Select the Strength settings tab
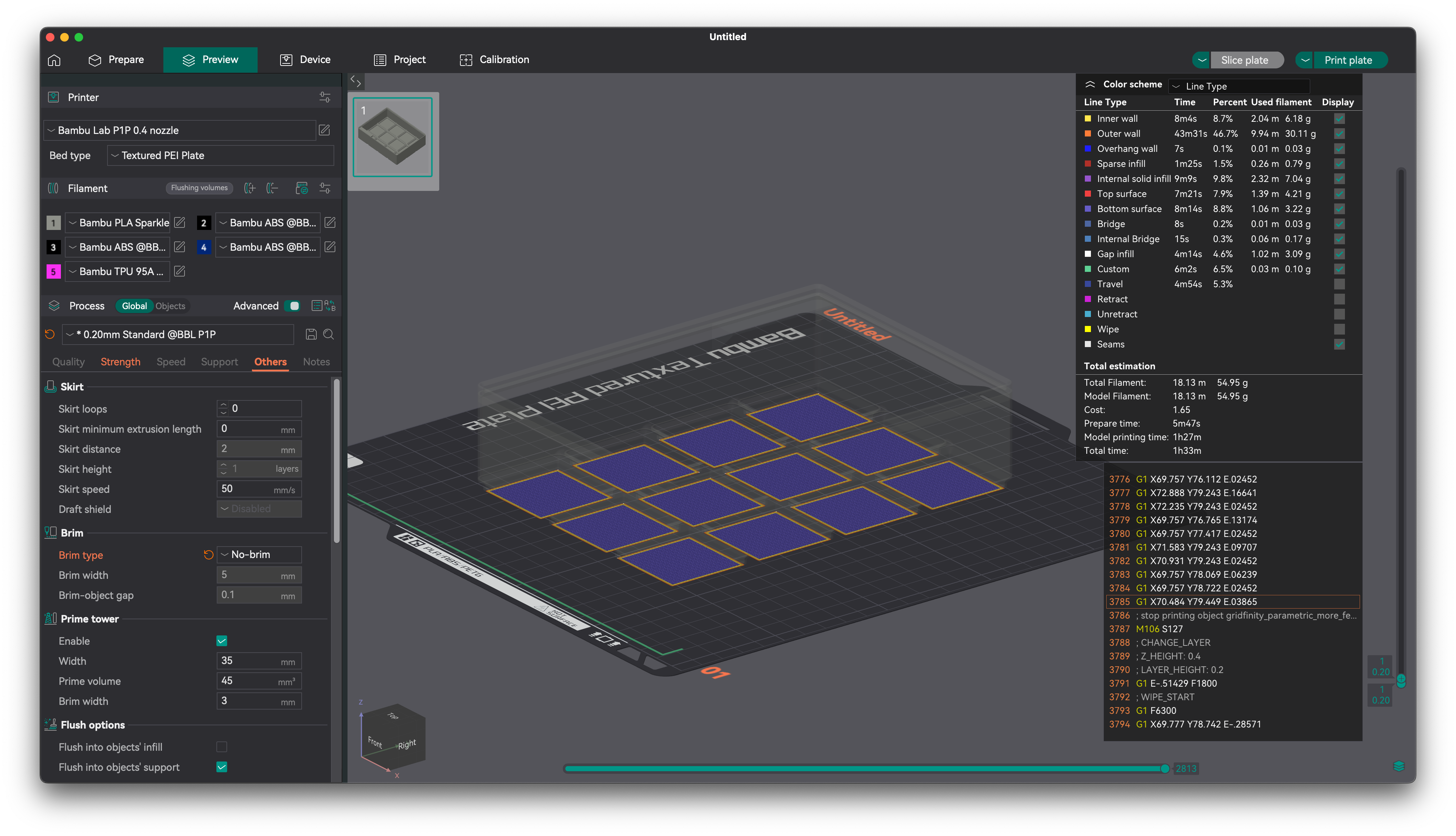The width and height of the screenshot is (1456, 836). point(121,362)
